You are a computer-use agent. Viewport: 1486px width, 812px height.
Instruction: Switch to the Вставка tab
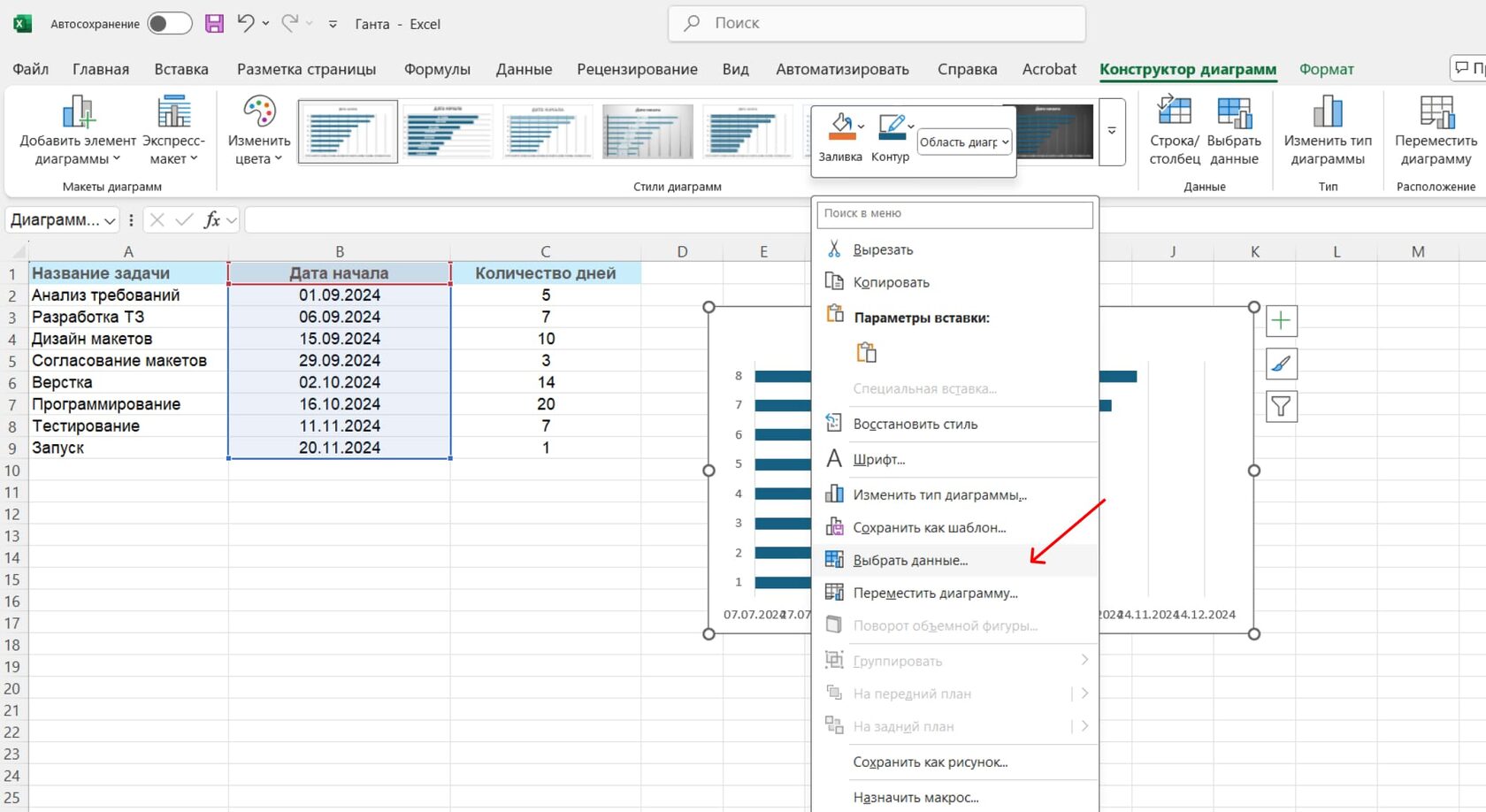[x=181, y=69]
